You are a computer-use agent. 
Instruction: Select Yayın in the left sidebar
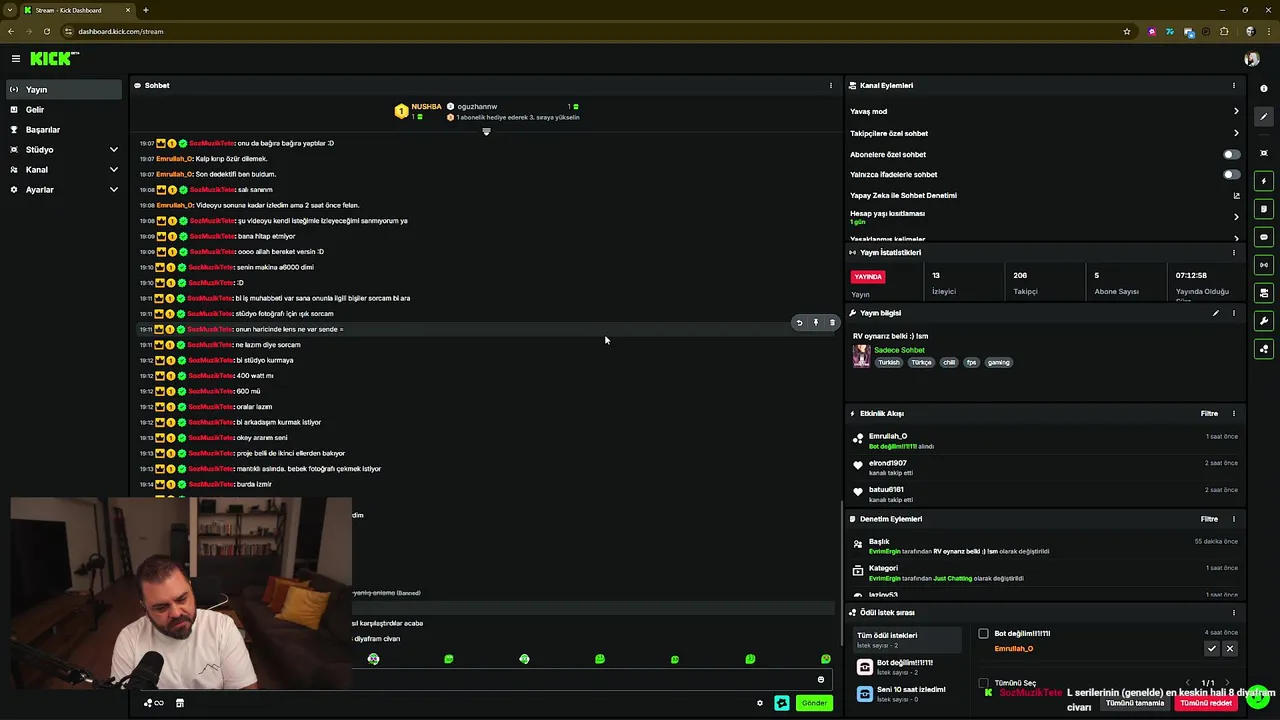(64, 89)
